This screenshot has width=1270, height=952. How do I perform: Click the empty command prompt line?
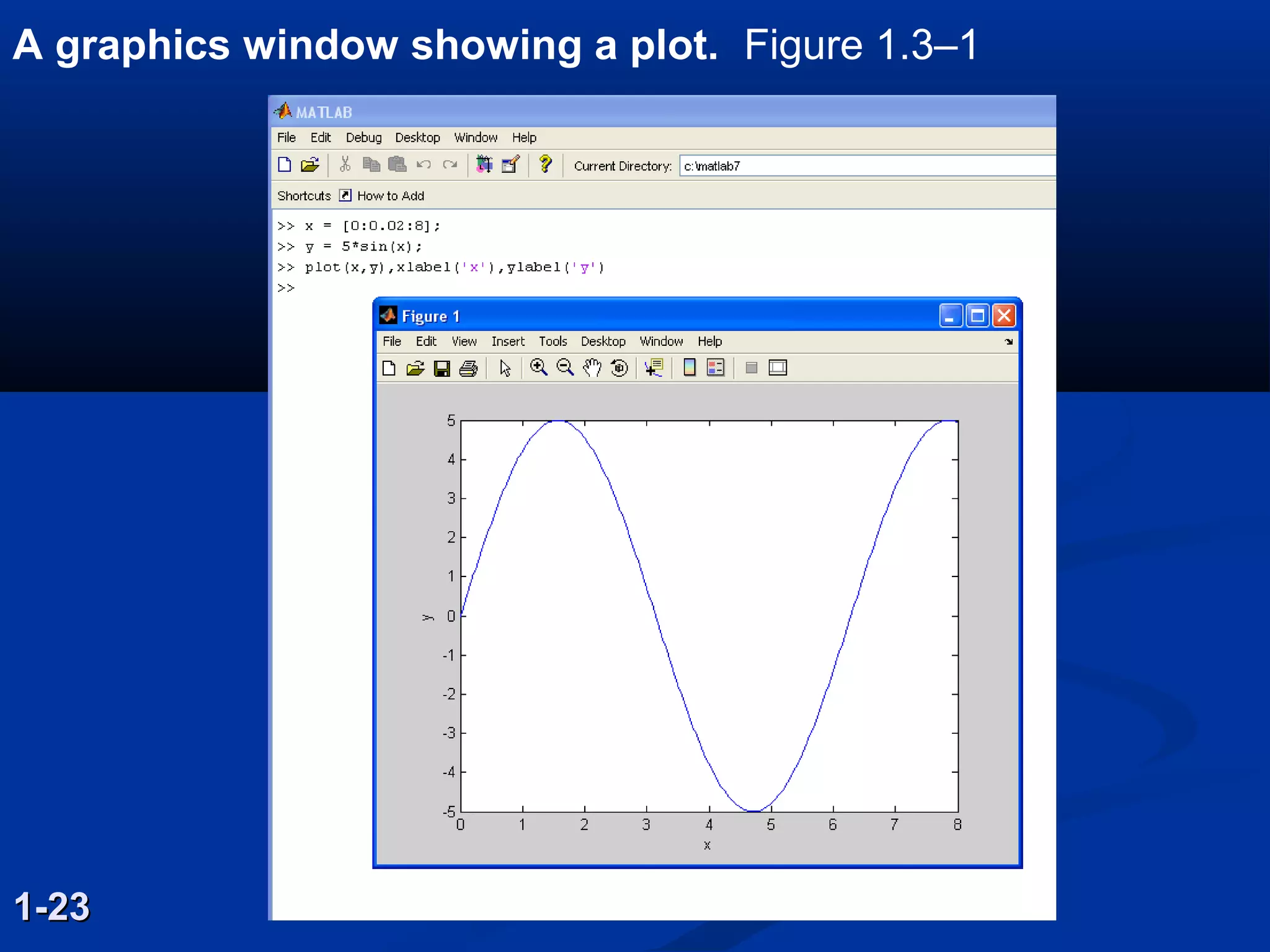click(x=286, y=288)
